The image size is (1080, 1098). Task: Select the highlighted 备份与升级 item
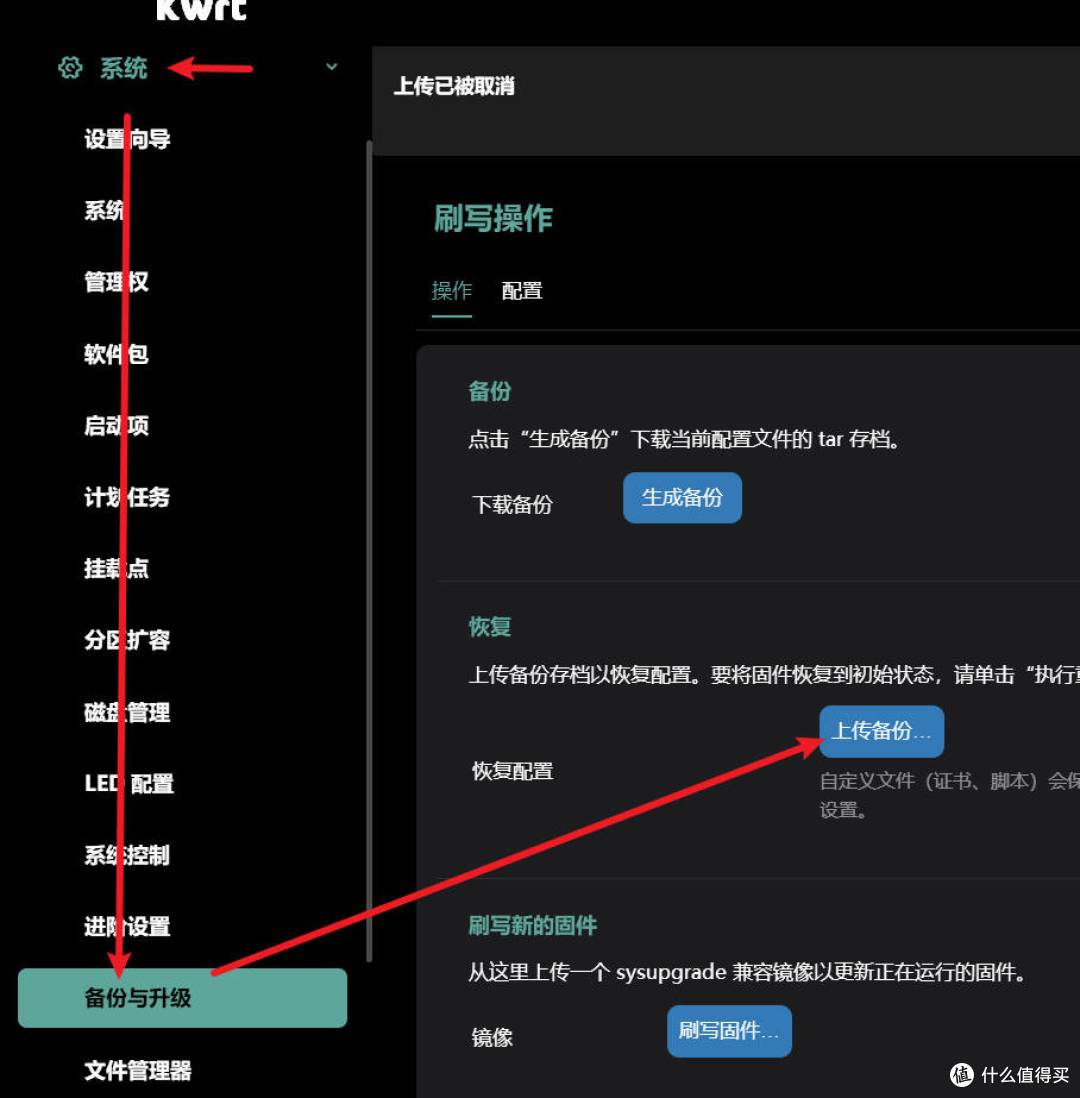tap(182, 998)
